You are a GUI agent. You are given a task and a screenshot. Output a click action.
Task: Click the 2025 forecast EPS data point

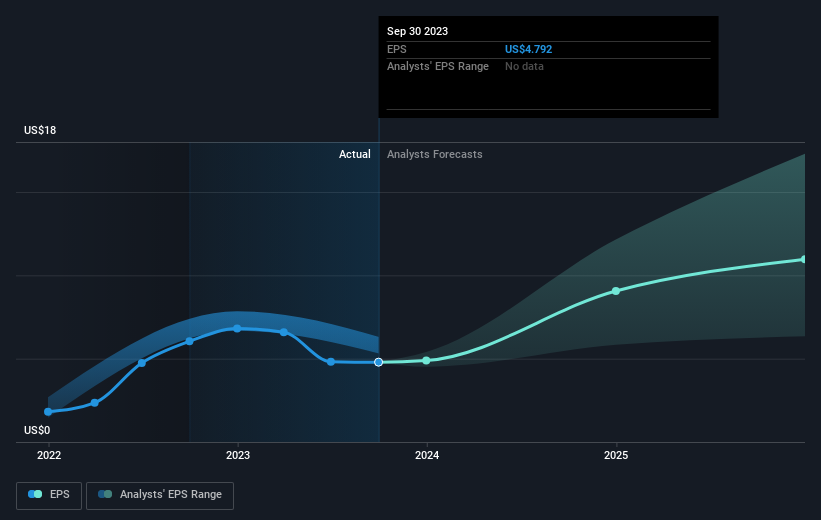click(x=616, y=291)
